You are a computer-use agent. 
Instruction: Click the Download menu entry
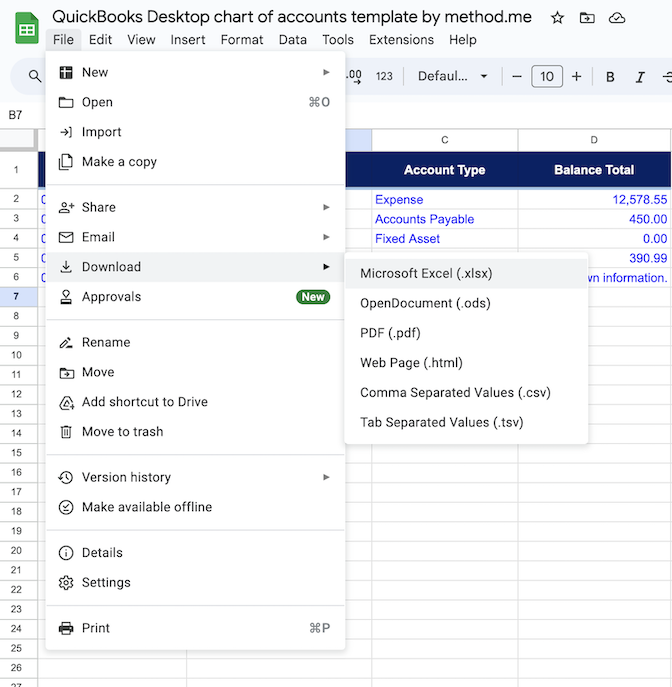point(195,267)
